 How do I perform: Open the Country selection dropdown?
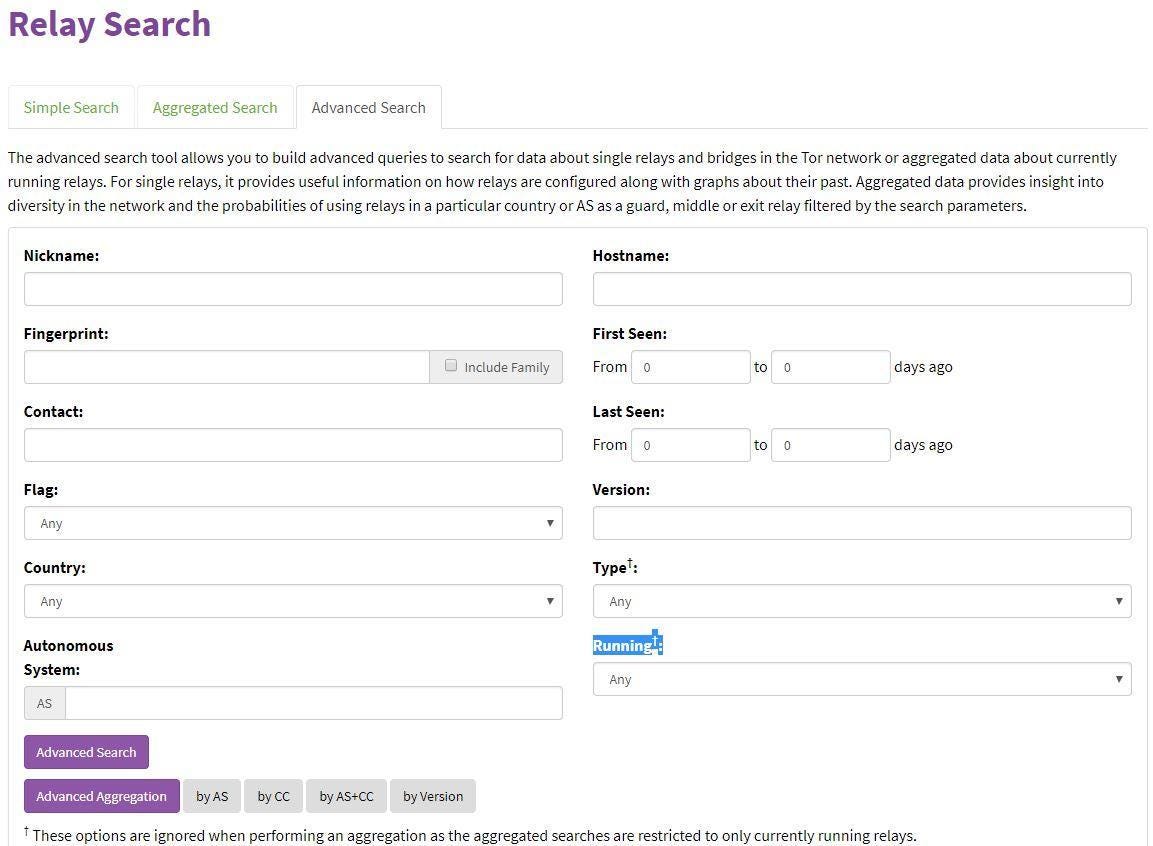(293, 600)
